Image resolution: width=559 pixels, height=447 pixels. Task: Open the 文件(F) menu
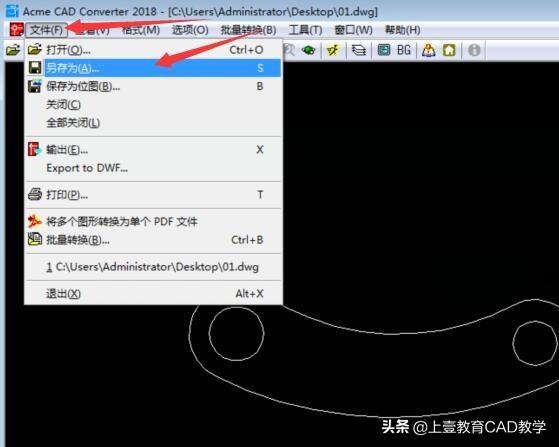pyautogui.click(x=46, y=30)
